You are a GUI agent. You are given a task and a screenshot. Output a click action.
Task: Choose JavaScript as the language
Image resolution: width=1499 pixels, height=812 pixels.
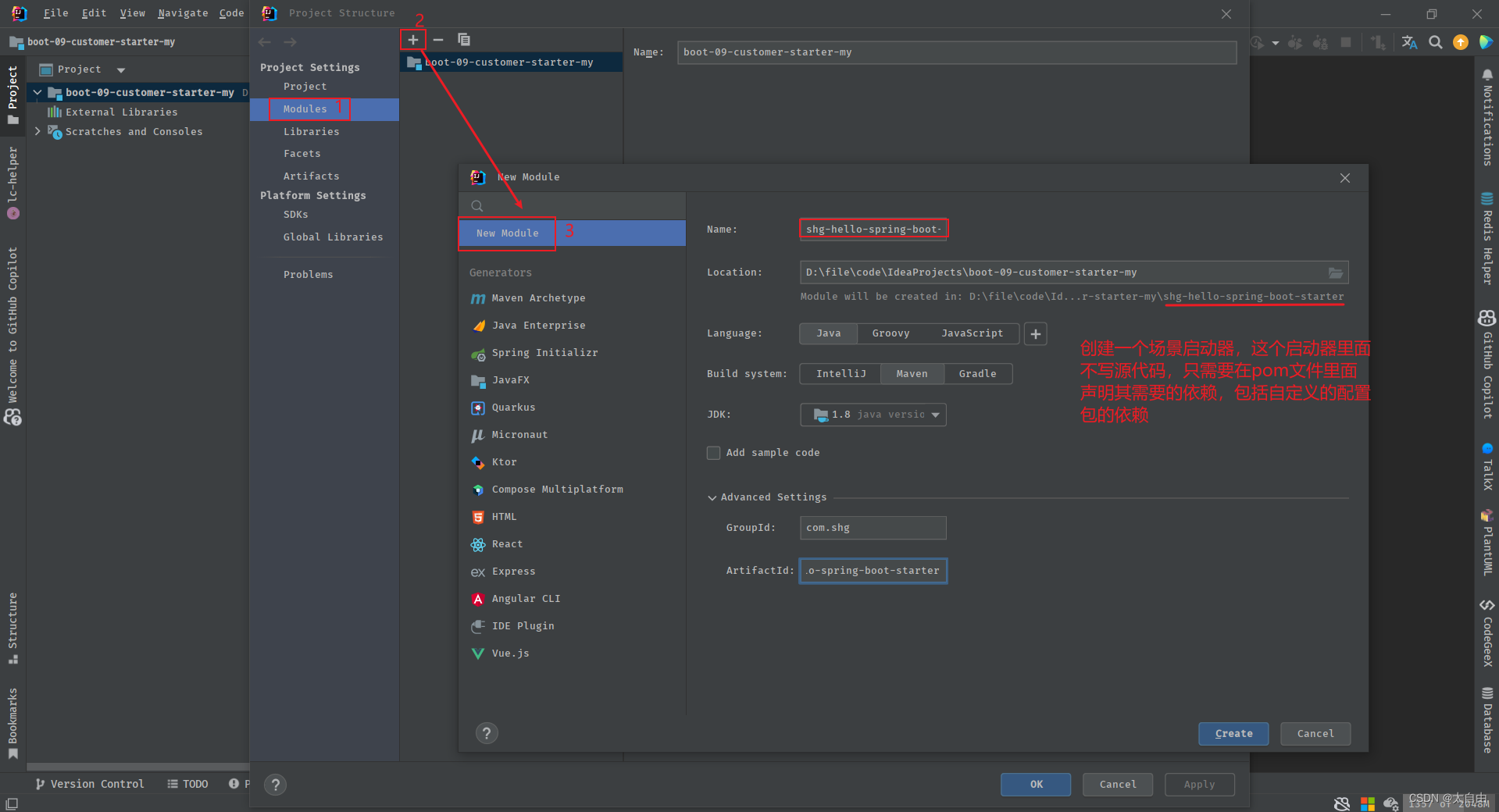972,333
